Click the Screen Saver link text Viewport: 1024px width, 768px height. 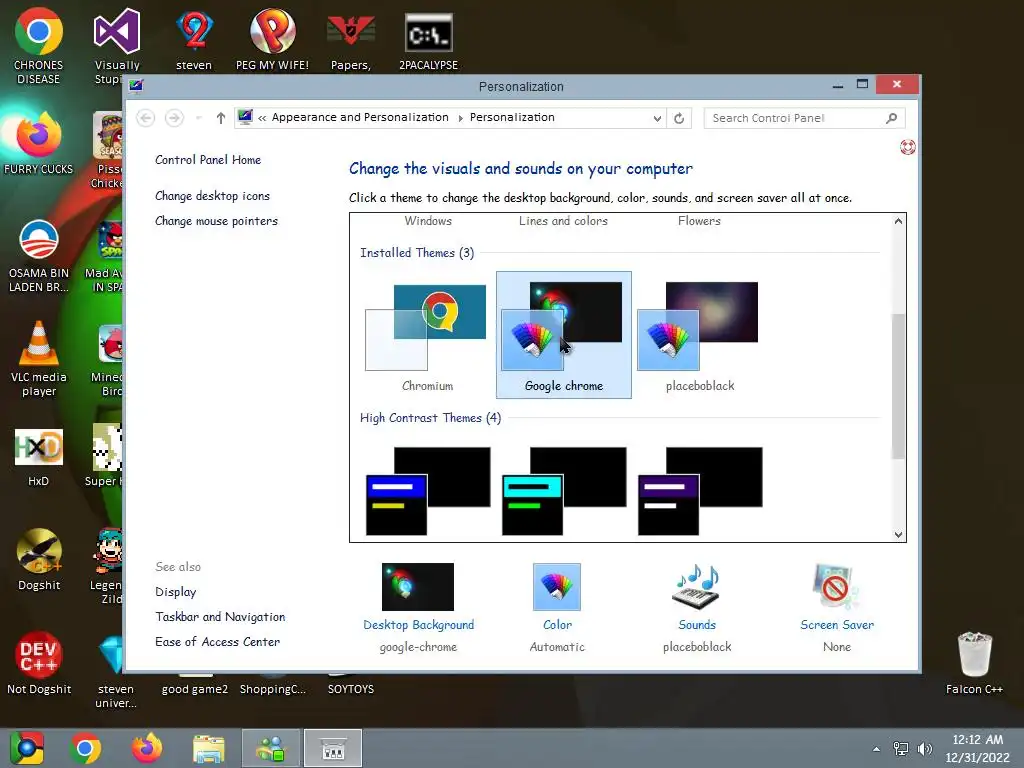click(837, 625)
